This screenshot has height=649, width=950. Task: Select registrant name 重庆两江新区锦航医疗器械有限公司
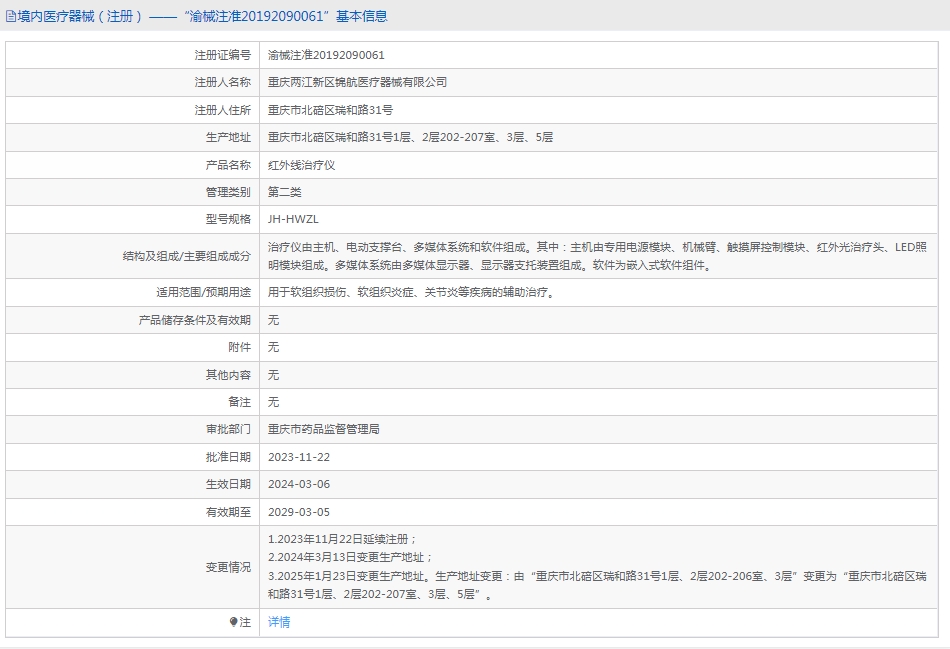coord(357,82)
